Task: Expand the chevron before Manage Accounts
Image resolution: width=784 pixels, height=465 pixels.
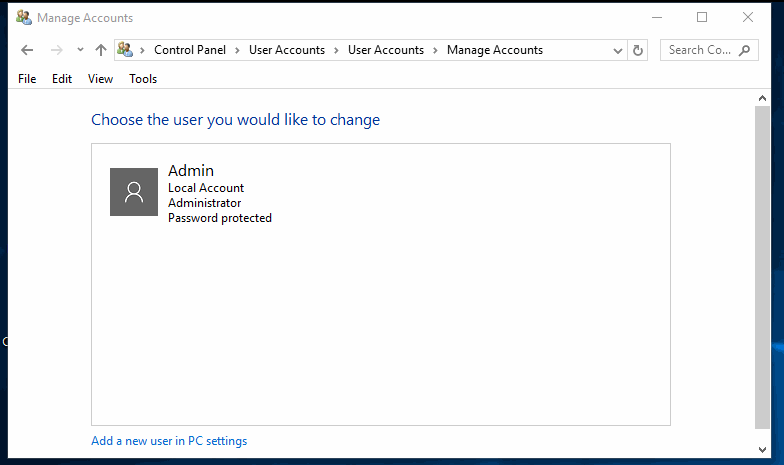Action: [436, 50]
